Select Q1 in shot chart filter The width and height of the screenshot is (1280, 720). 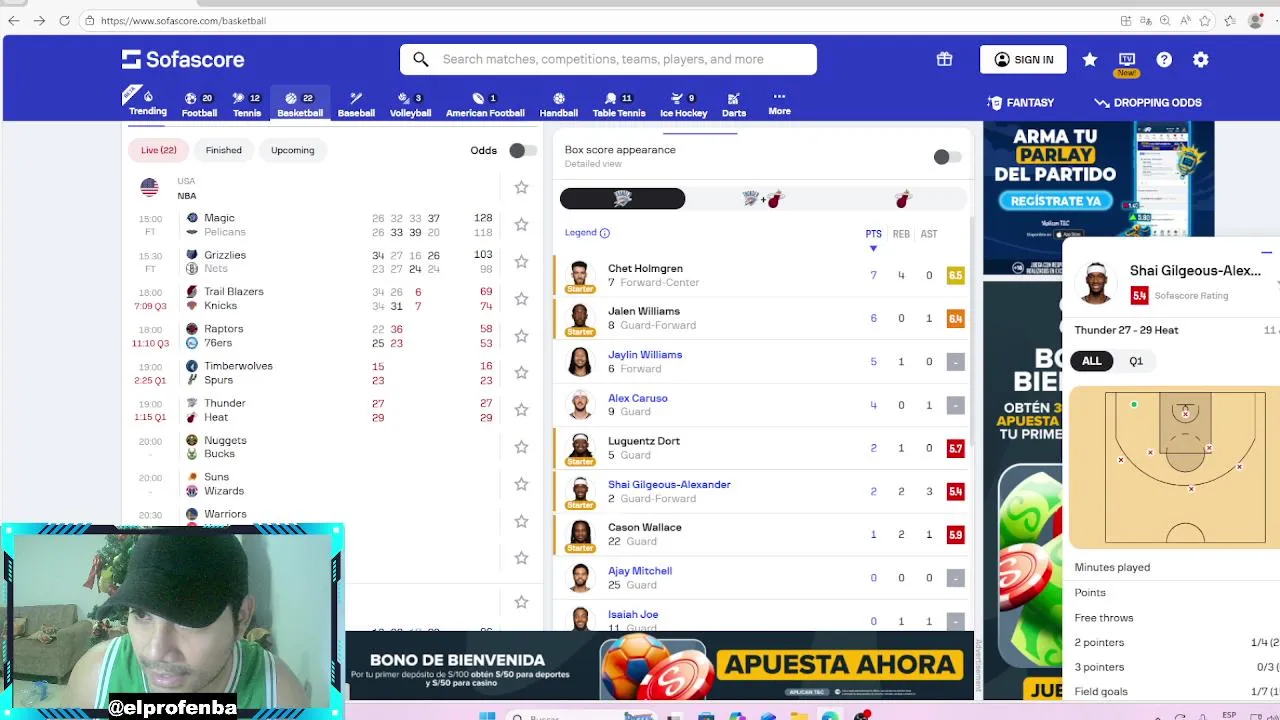click(x=1136, y=361)
